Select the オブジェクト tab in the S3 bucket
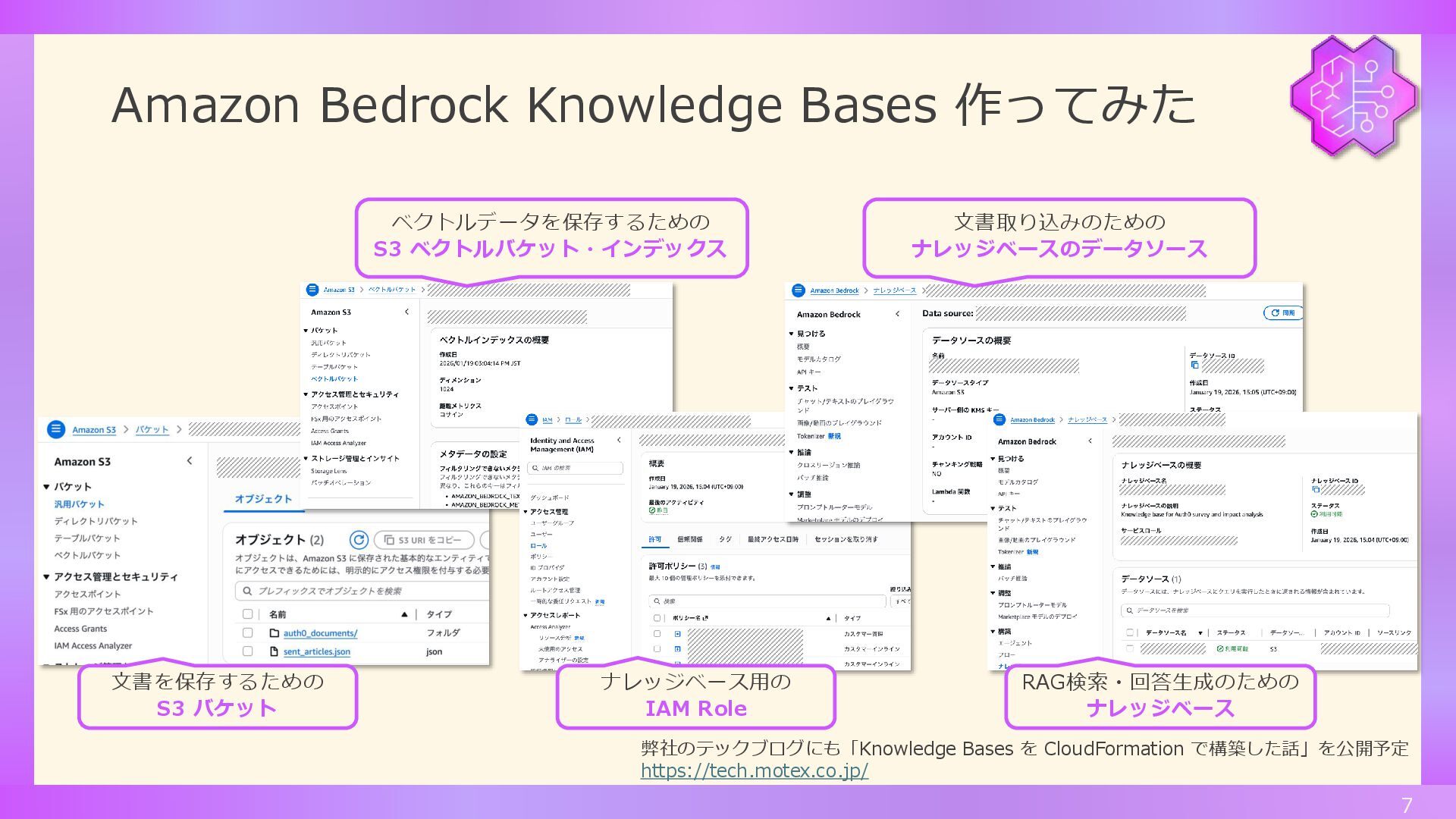 [x=263, y=499]
